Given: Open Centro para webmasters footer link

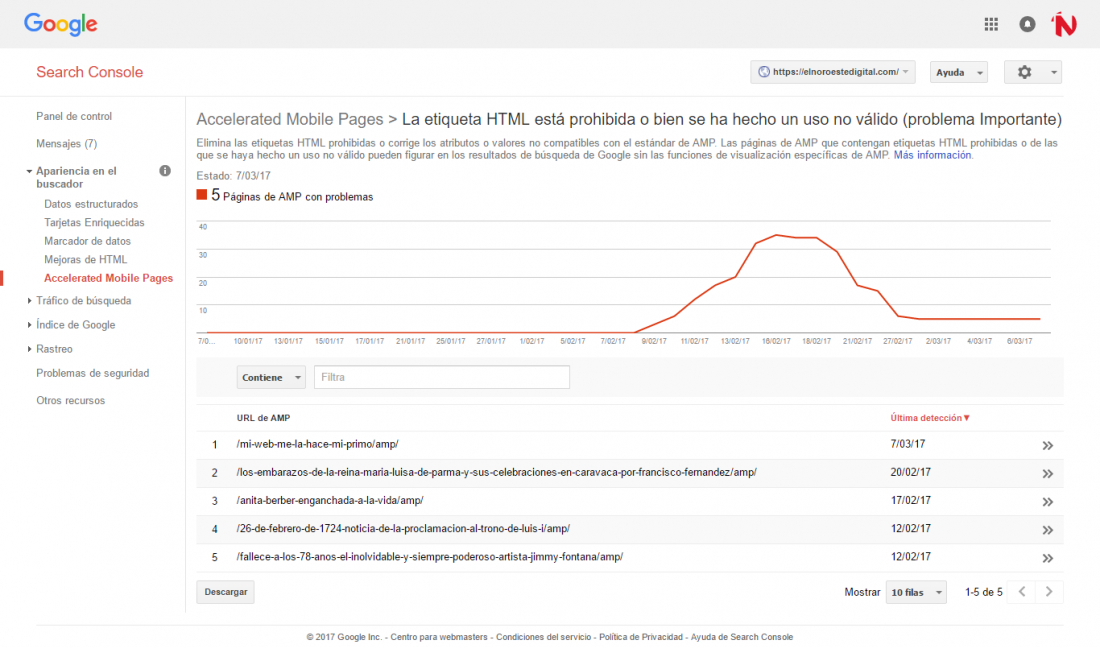Looking at the screenshot, I should 438,637.
